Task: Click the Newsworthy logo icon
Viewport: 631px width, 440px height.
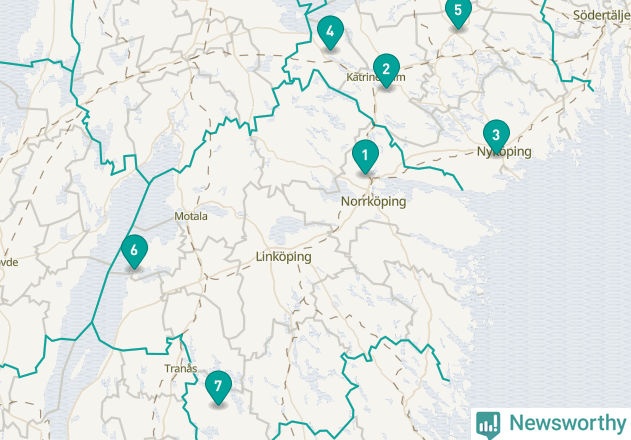Action: pyautogui.click(x=488, y=425)
